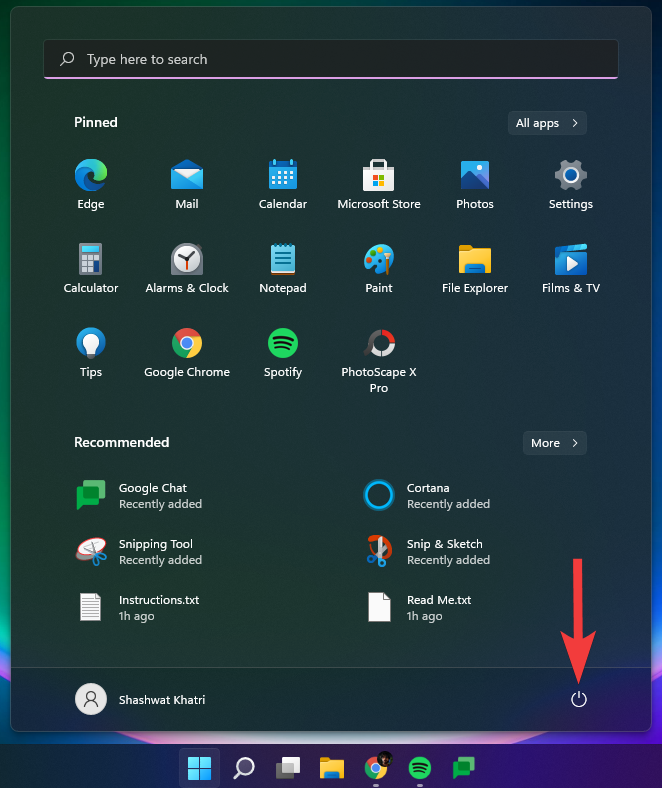Launch recommended Snipping Tool
Image resolution: width=662 pixels, height=788 pixels.
click(x=139, y=551)
